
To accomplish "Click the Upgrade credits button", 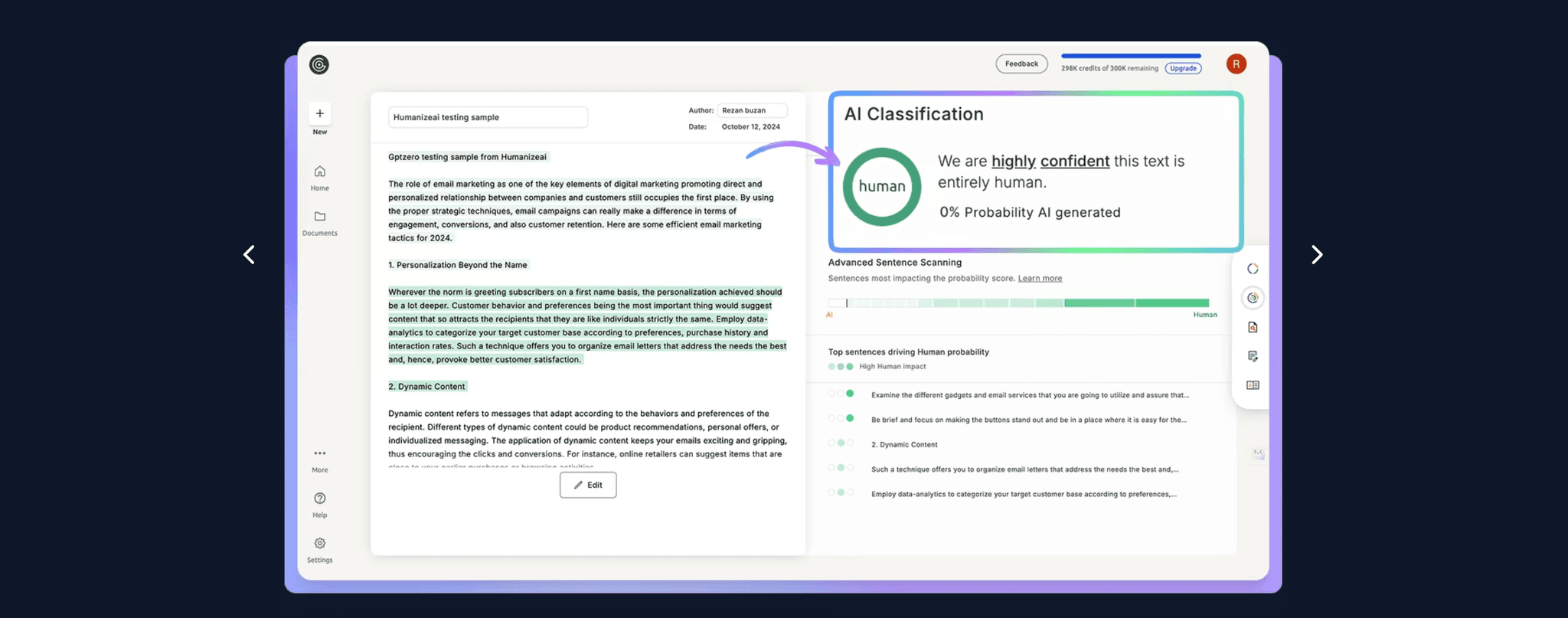I will [1183, 69].
